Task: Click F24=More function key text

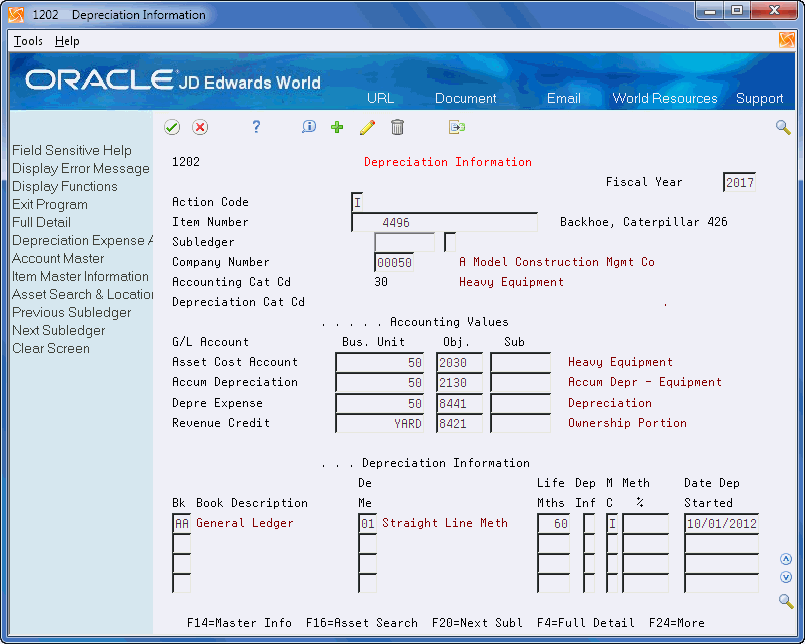Action: (x=677, y=623)
